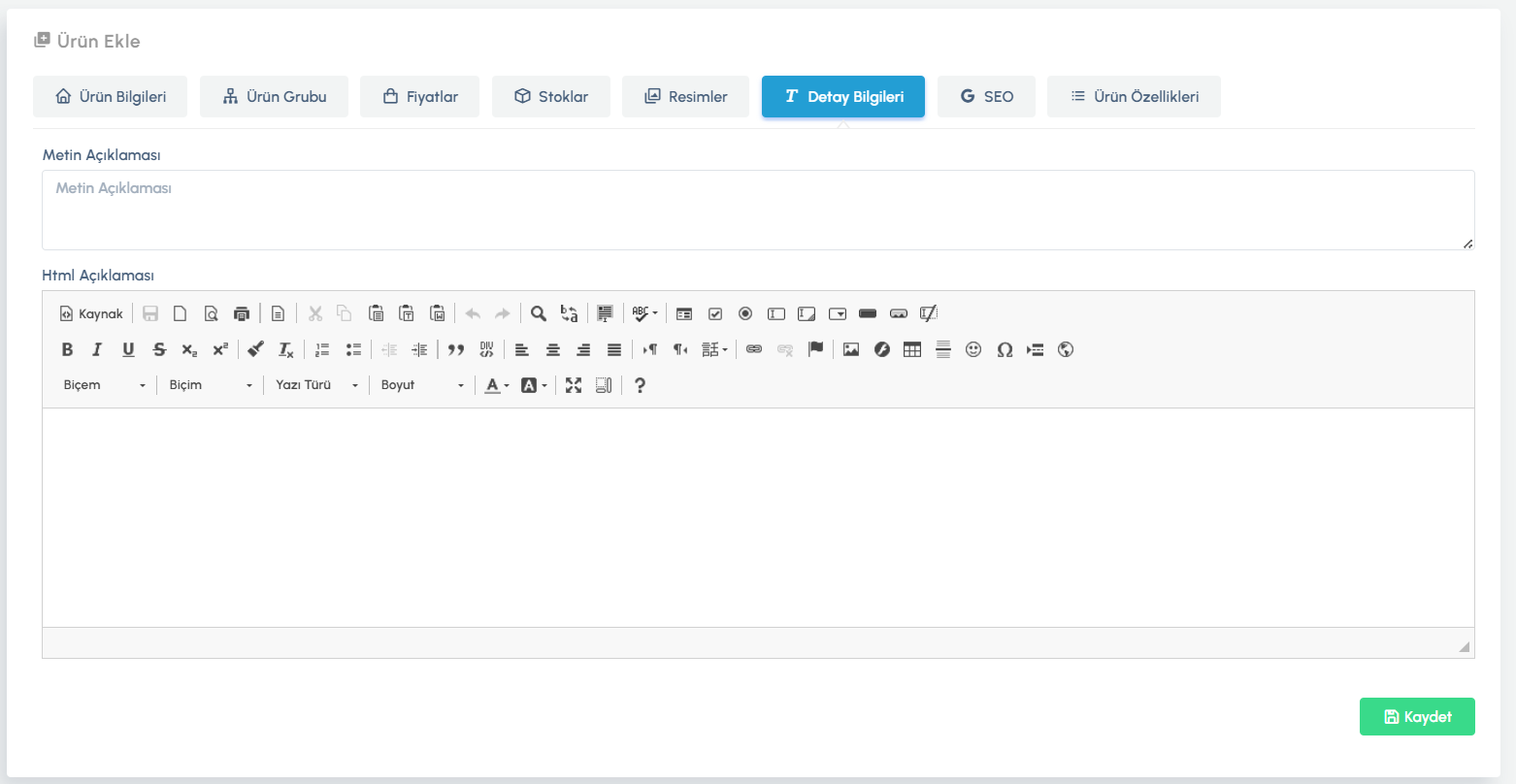
Task: Insert a block quote
Action: tap(455, 350)
